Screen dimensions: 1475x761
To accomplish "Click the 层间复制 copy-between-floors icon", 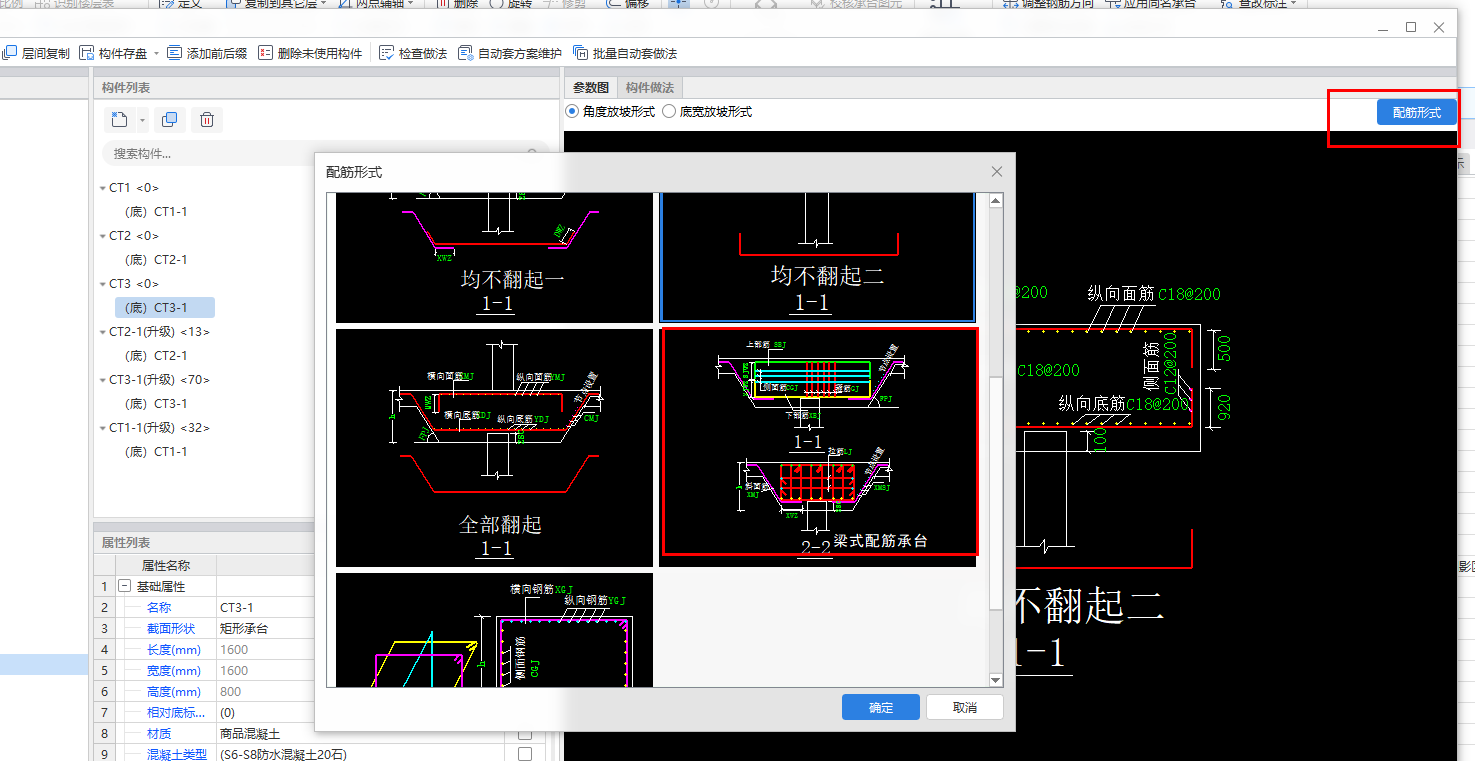I will (10, 53).
